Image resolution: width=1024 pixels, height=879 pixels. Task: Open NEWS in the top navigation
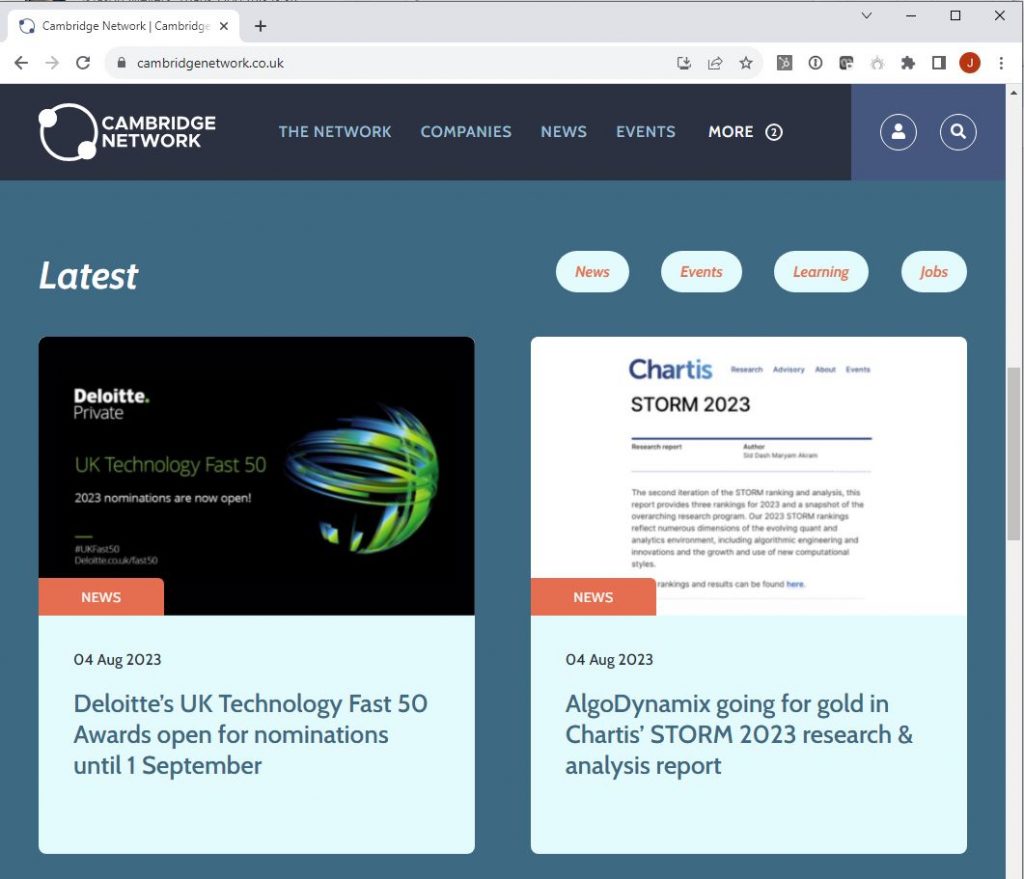tap(564, 132)
